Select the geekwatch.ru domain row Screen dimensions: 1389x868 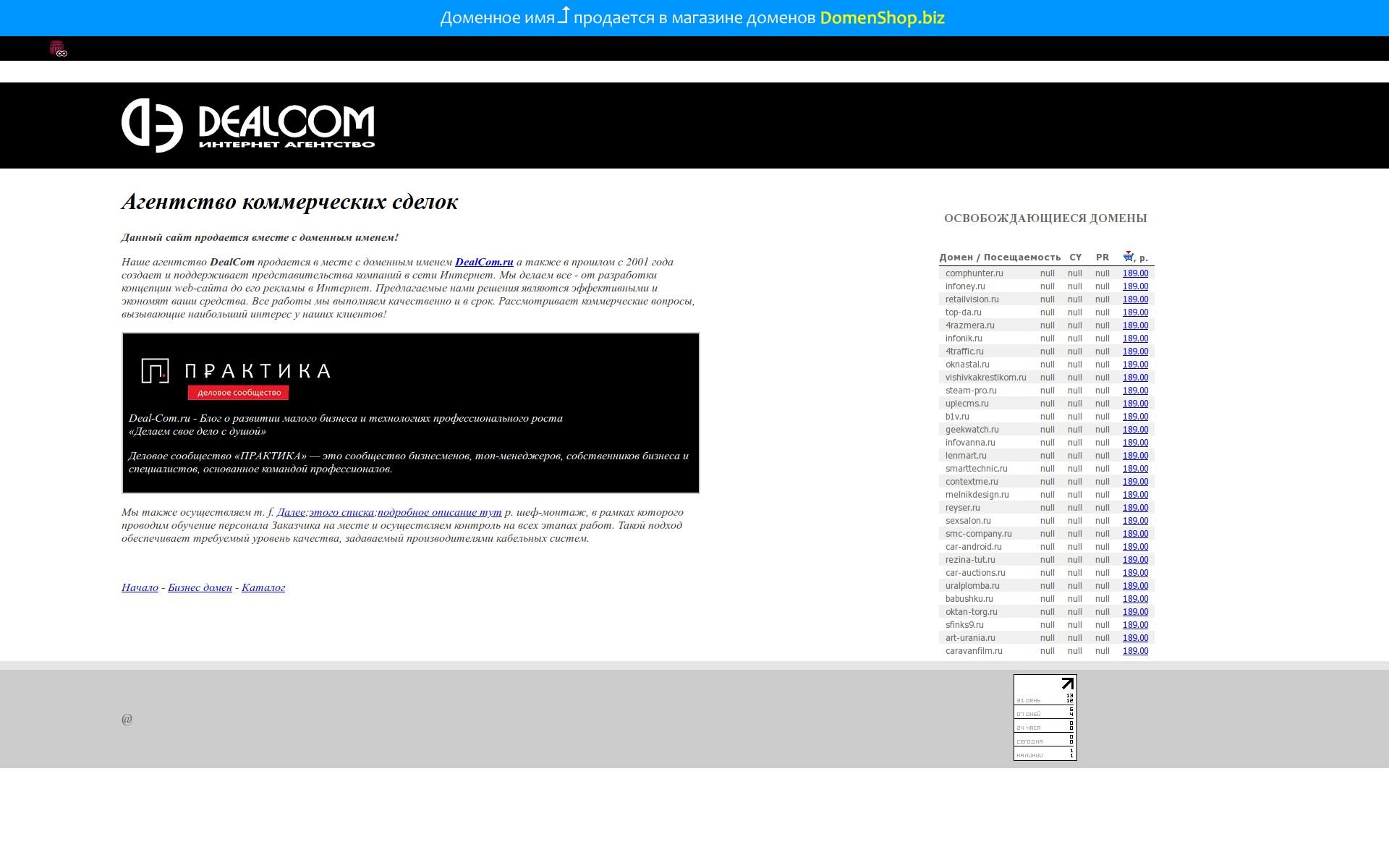click(972, 430)
